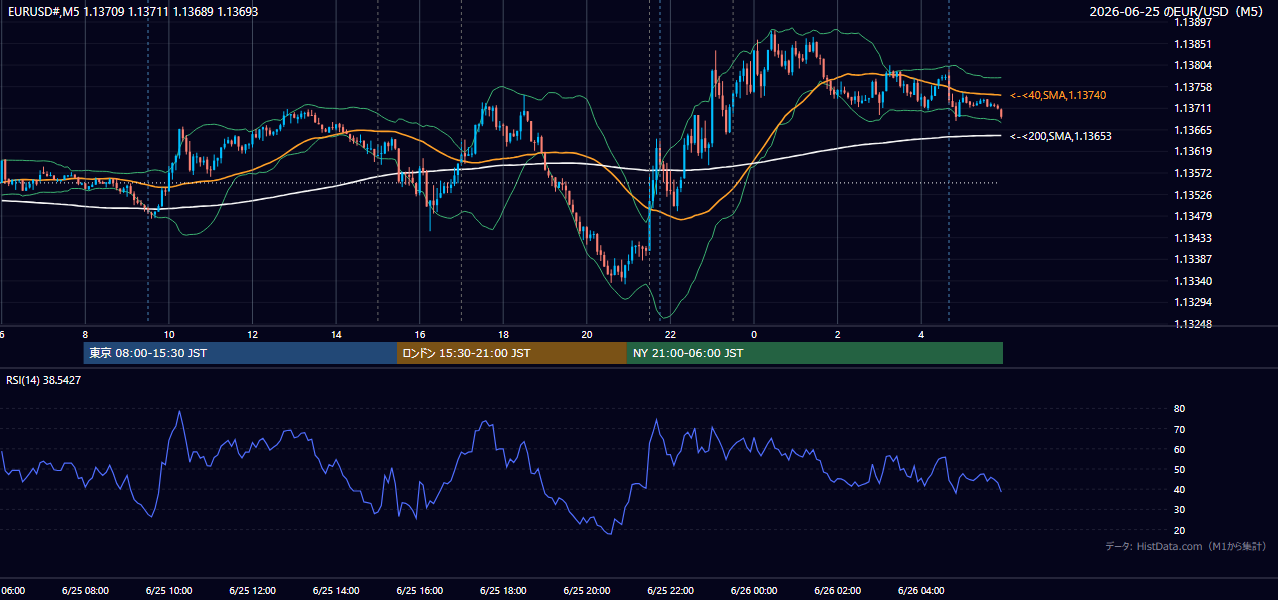Click RSI scale level 20
The height and width of the screenshot is (600, 1278).
1179,530
